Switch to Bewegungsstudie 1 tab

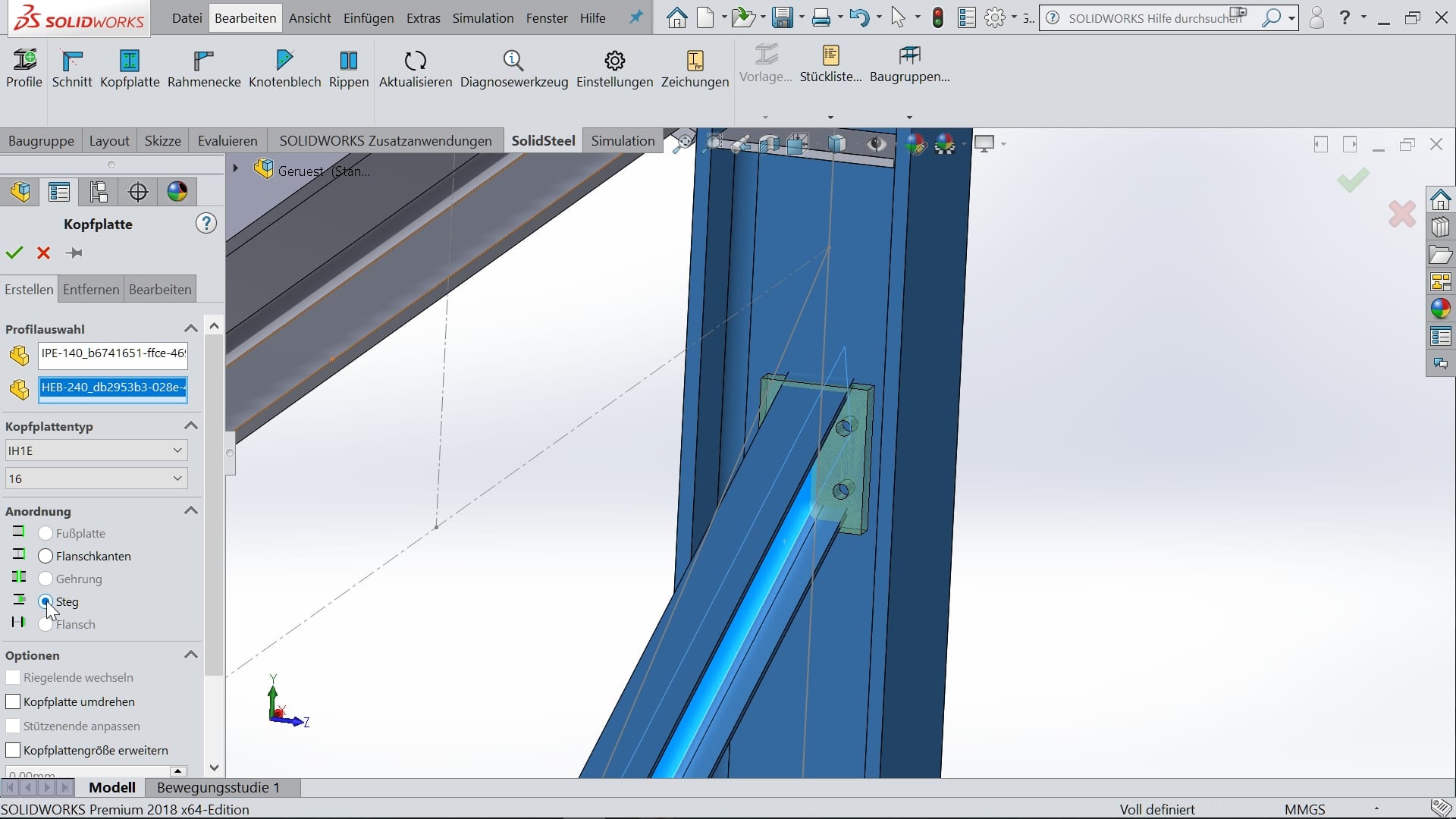point(218,788)
